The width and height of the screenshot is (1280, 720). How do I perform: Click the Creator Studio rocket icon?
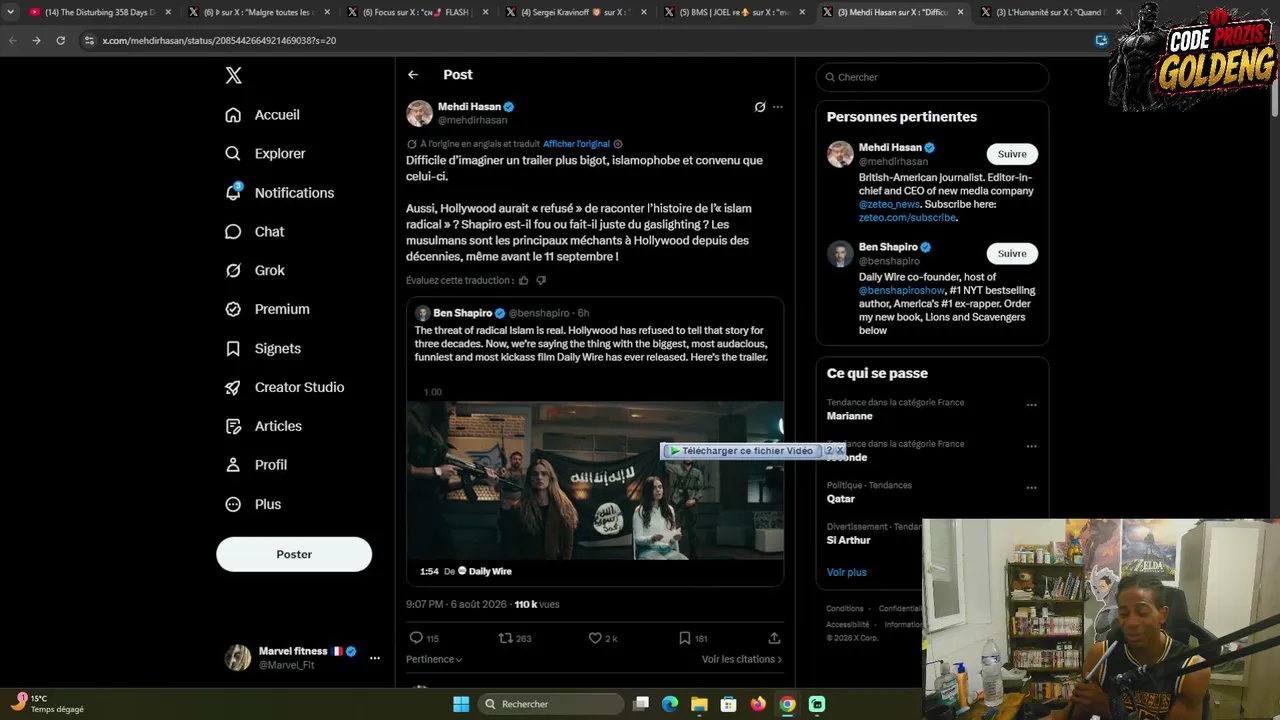233,388
